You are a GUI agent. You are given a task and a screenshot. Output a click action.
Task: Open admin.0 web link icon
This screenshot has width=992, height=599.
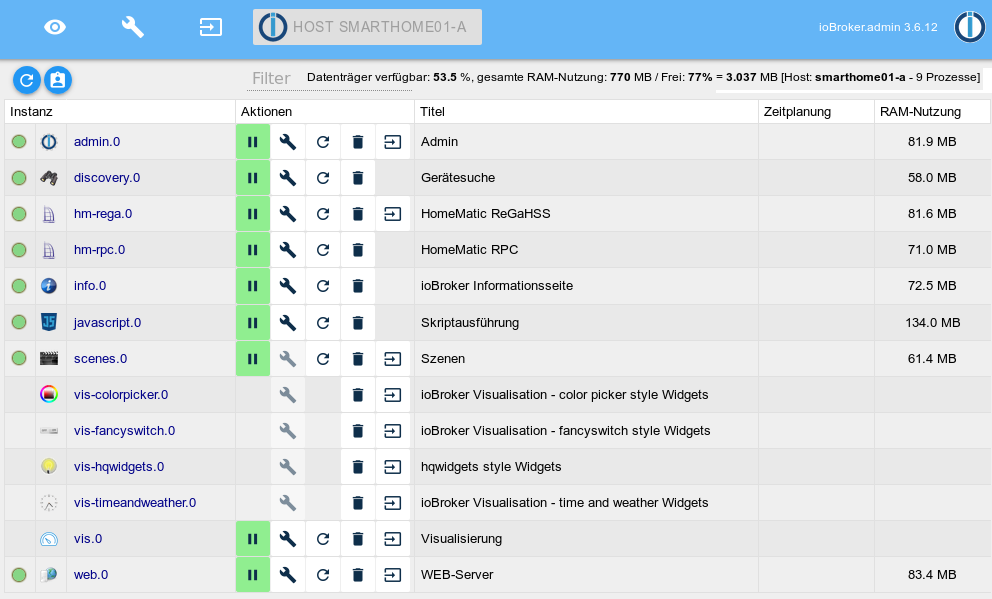coord(393,142)
